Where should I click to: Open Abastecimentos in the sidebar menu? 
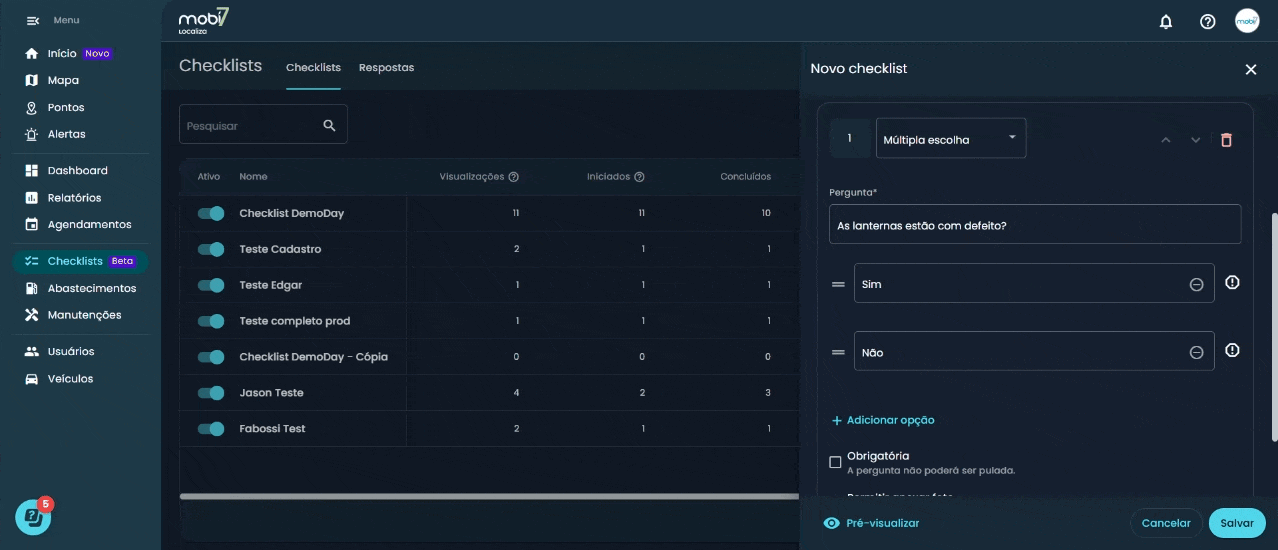(x=91, y=288)
